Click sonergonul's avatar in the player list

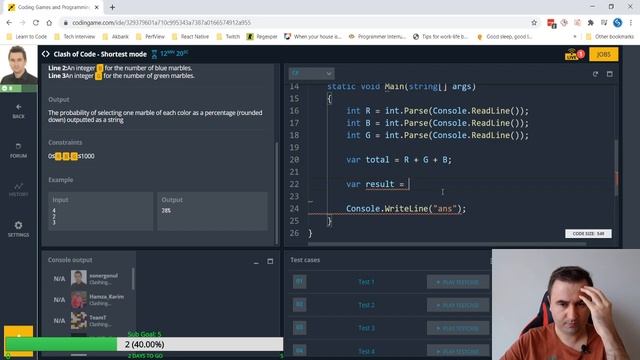pos(78,278)
